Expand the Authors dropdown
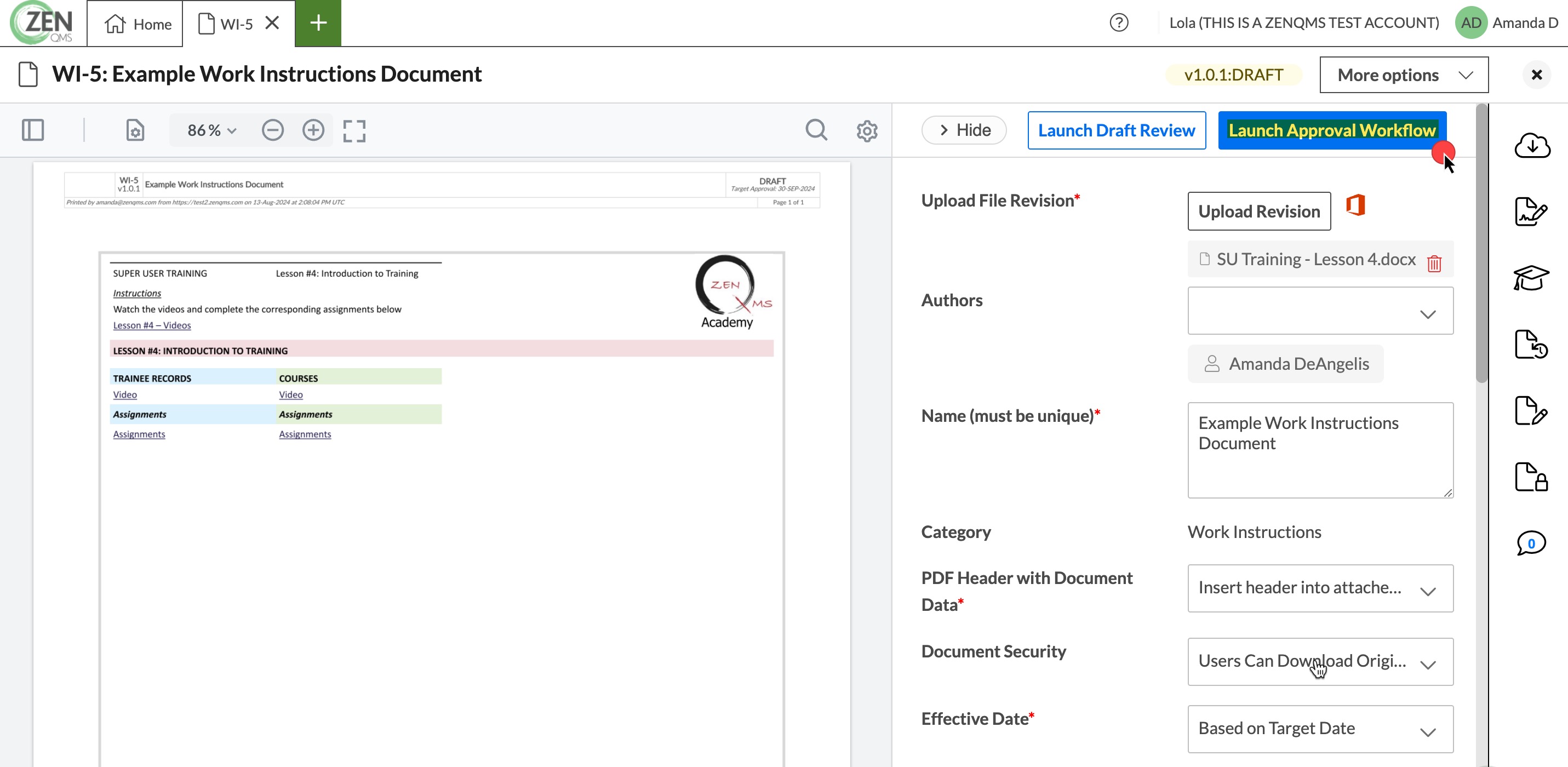 (1320, 311)
